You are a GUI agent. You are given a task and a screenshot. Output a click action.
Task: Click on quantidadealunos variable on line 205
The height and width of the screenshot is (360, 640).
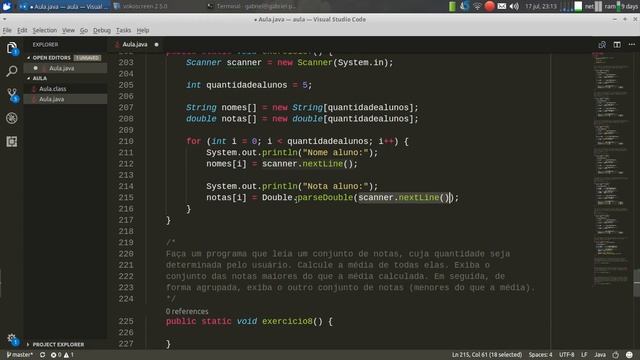tap(247, 85)
